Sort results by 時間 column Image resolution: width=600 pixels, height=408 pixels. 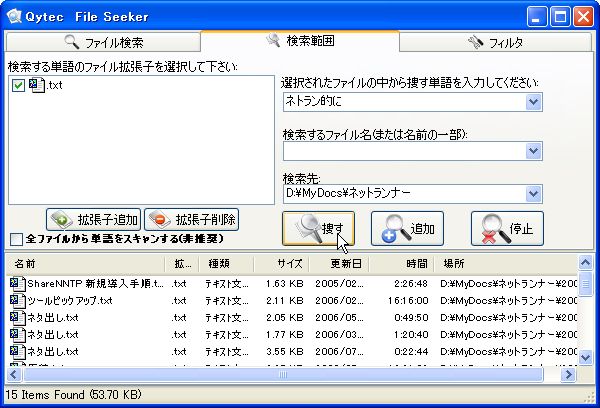401,264
